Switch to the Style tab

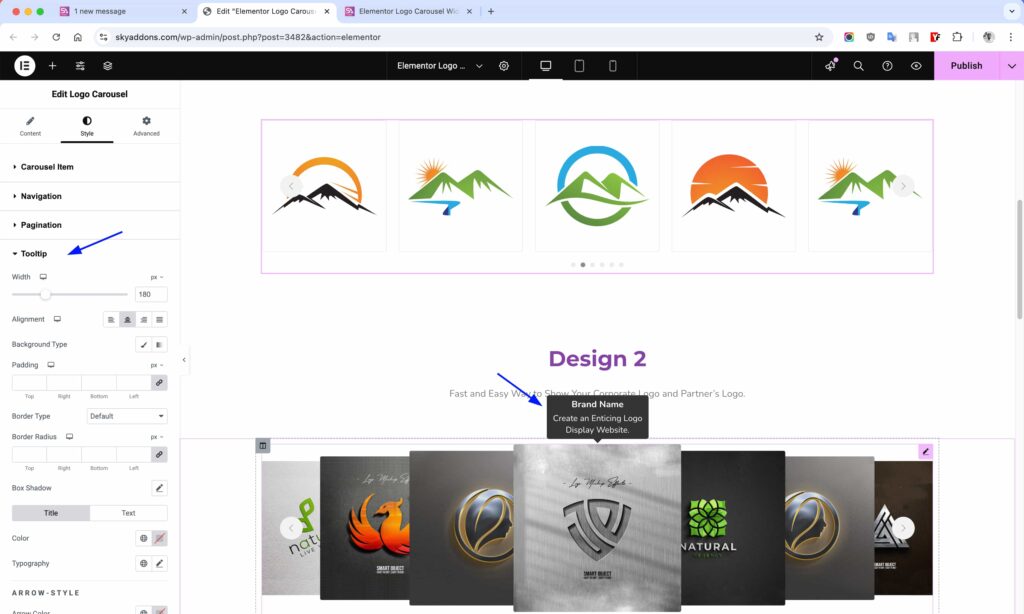pos(87,126)
